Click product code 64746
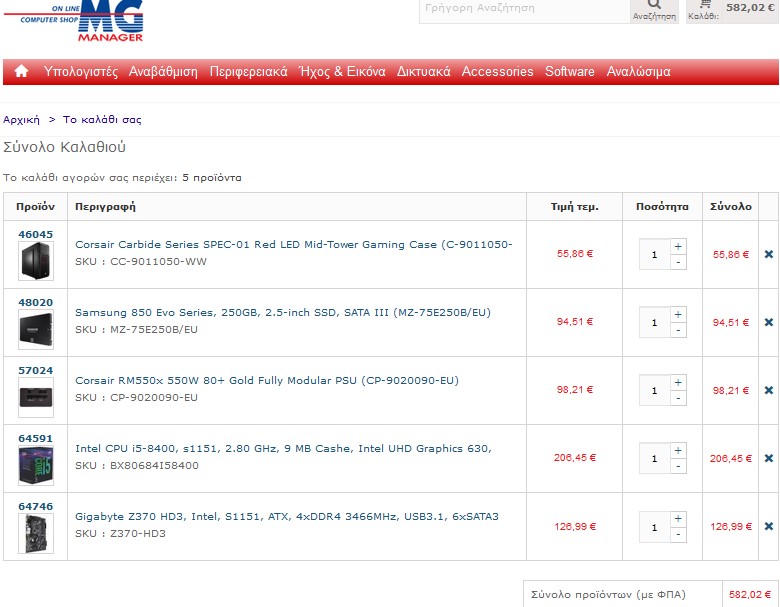The width and height of the screenshot is (780, 607). tap(35, 506)
